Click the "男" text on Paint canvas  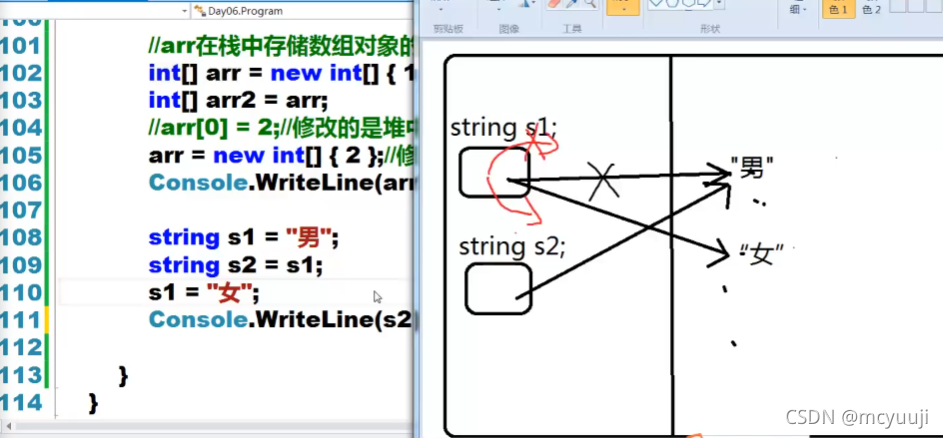[752, 168]
